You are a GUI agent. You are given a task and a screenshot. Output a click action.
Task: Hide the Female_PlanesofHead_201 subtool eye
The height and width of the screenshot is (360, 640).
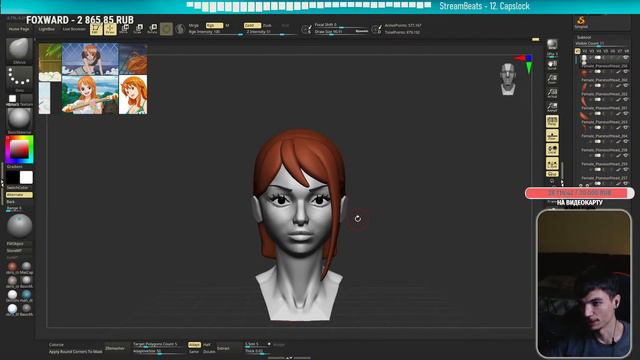625,114
